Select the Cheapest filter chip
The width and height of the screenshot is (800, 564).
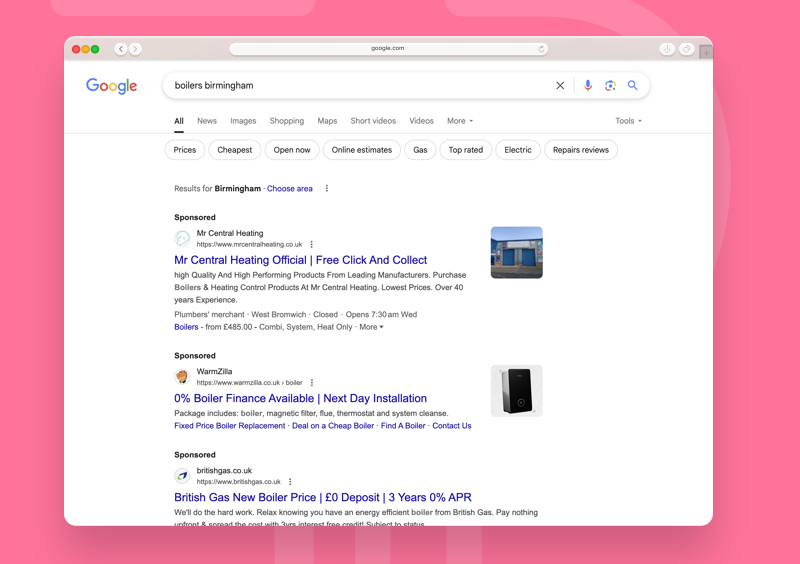[235, 150]
